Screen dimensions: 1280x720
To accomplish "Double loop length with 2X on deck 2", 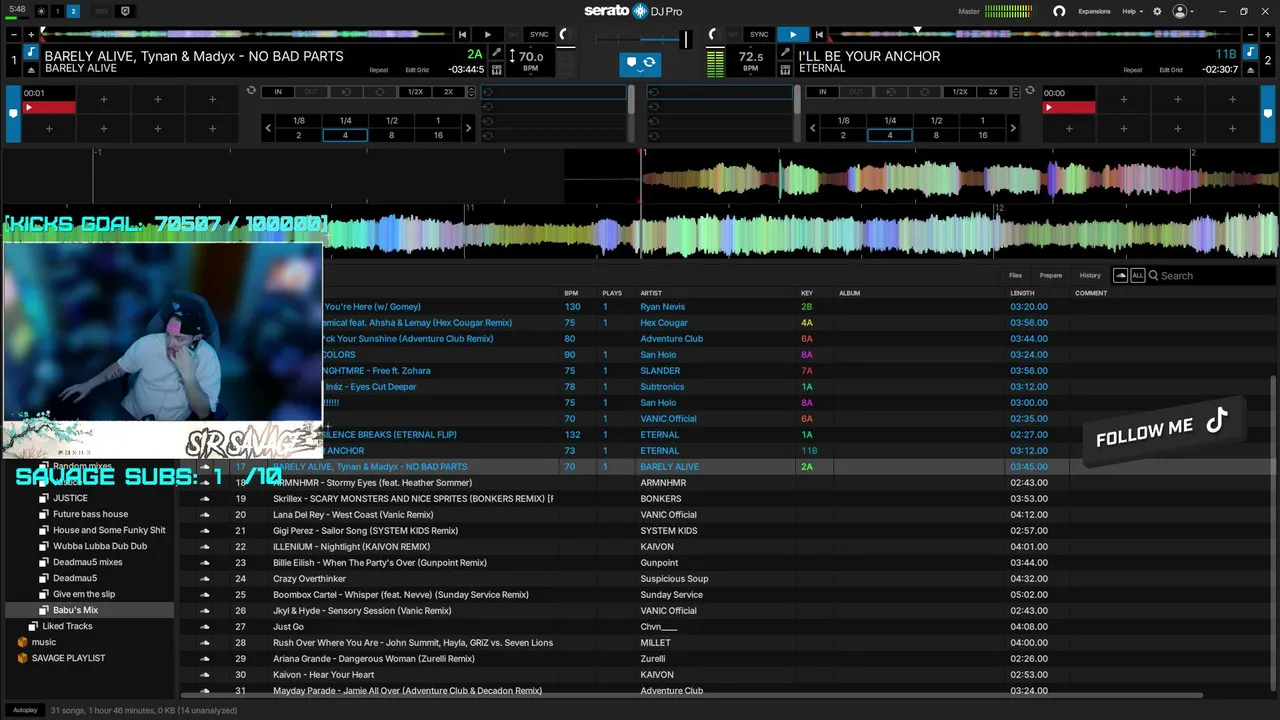I will pyautogui.click(x=993, y=92).
